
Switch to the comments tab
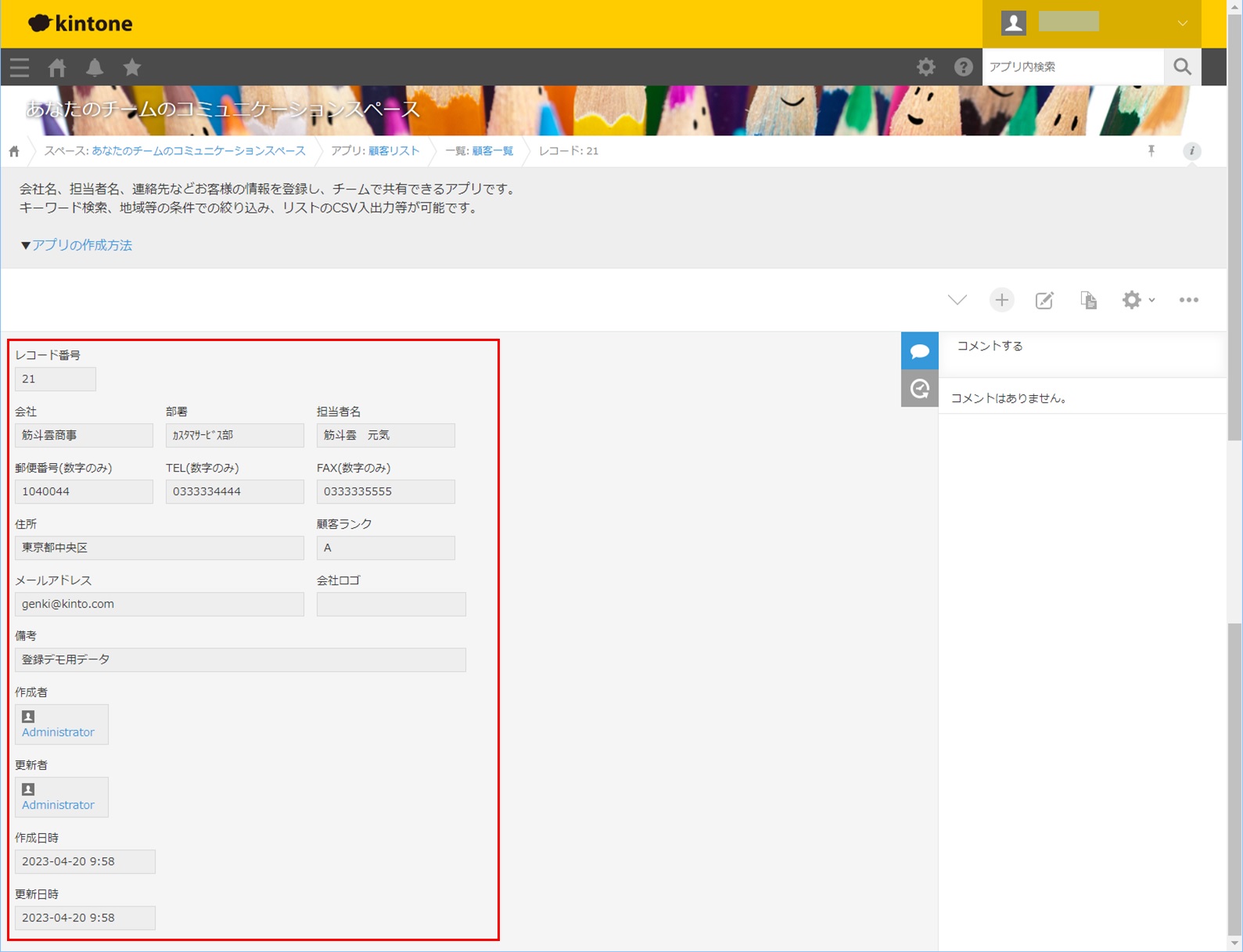[x=920, y=350]
